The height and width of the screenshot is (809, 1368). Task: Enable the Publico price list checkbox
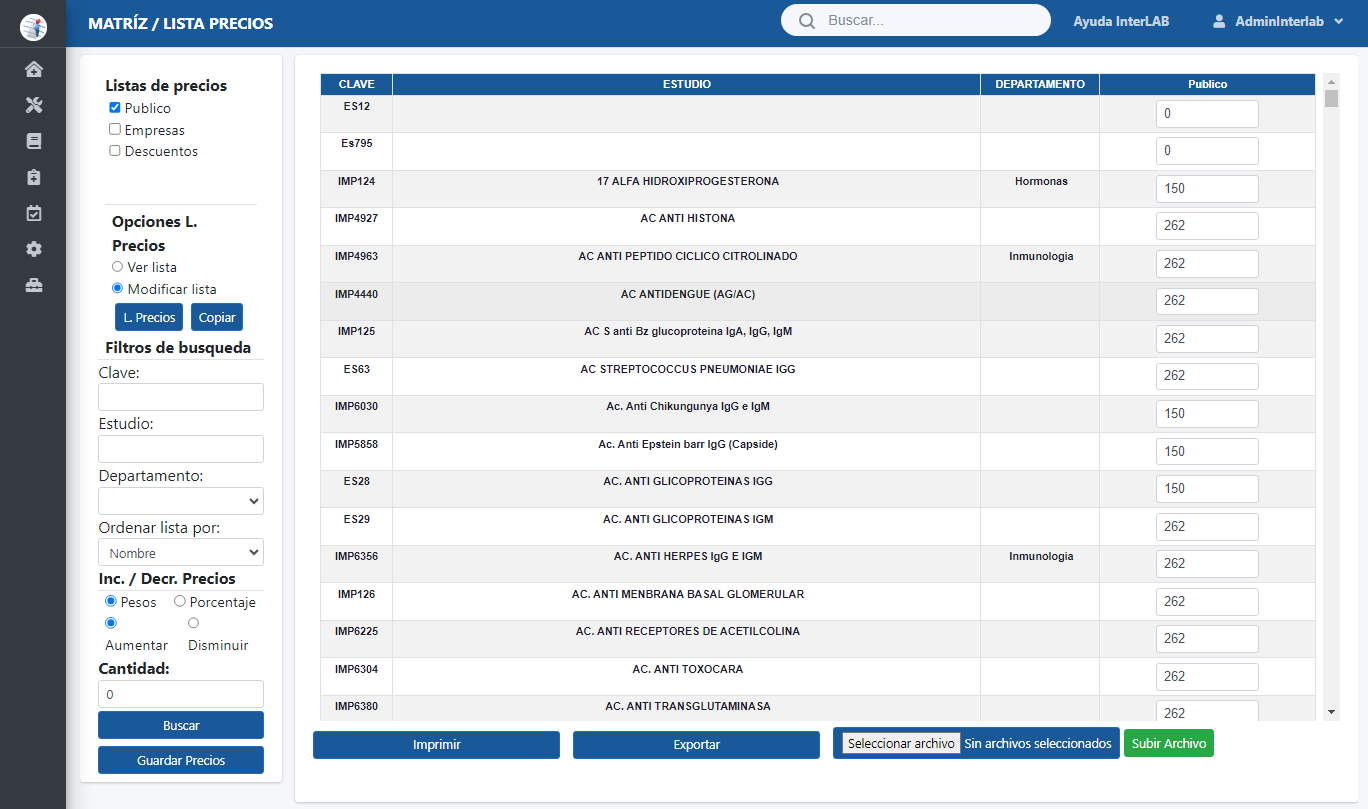(115, 107)
